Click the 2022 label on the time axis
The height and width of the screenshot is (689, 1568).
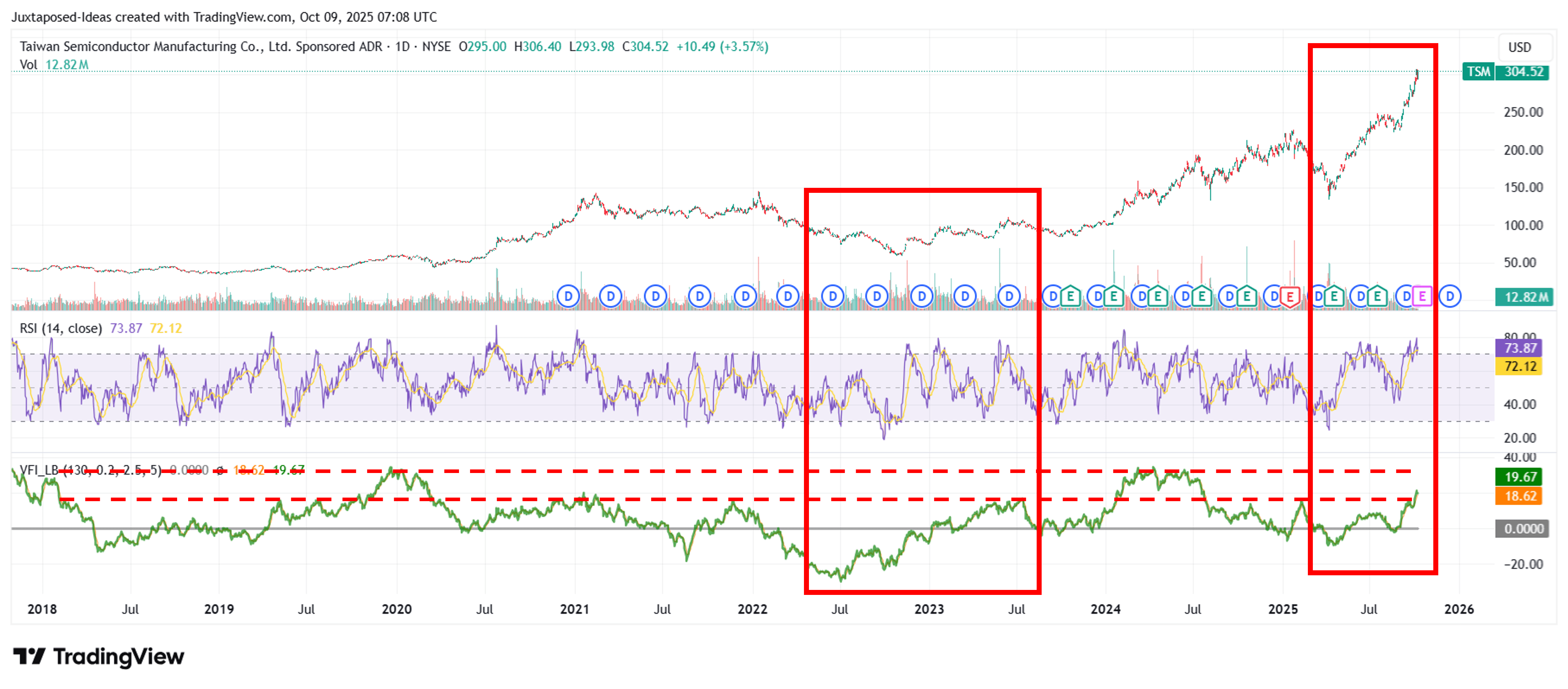752,609
